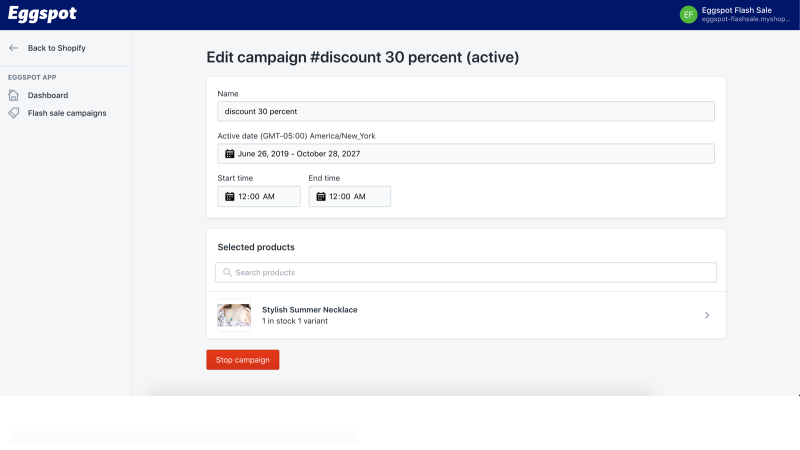Expand Stylish Summer Necklace with chevron arrow
Image resolution: width=800 pixels, height=450 pixels.
(707, 315)
